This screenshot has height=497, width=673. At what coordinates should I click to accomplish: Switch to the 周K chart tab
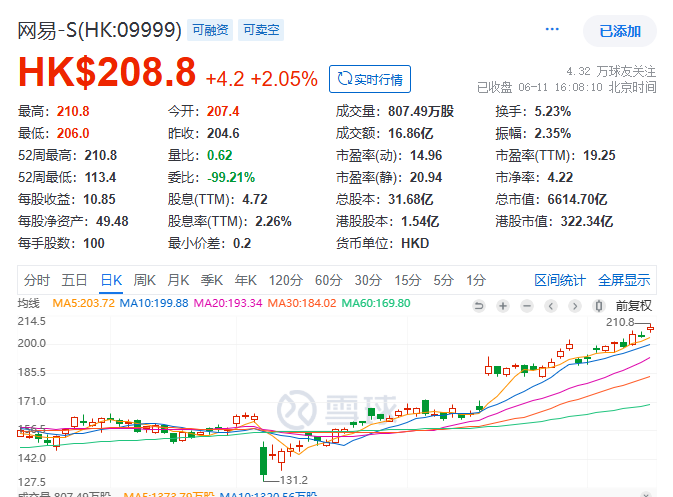pyautogui.click(x=145, y=280)
